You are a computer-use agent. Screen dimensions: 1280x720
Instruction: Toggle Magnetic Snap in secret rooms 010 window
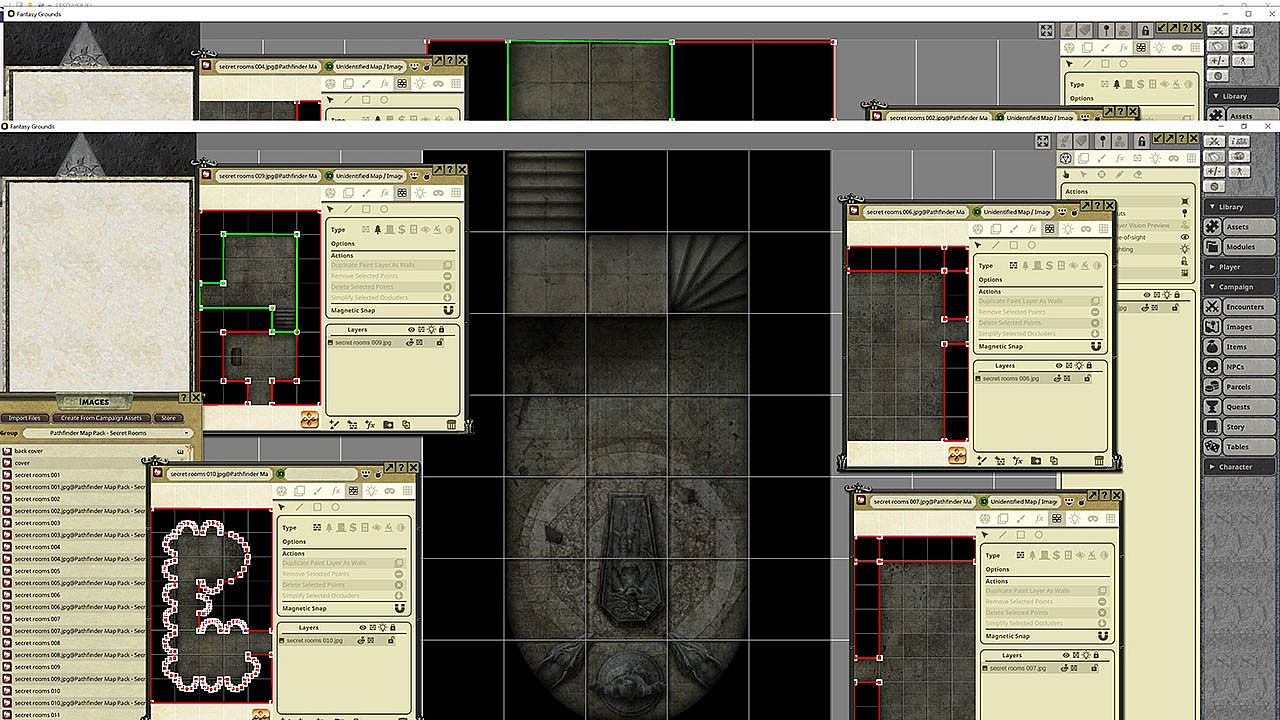[x=399, y=609]
